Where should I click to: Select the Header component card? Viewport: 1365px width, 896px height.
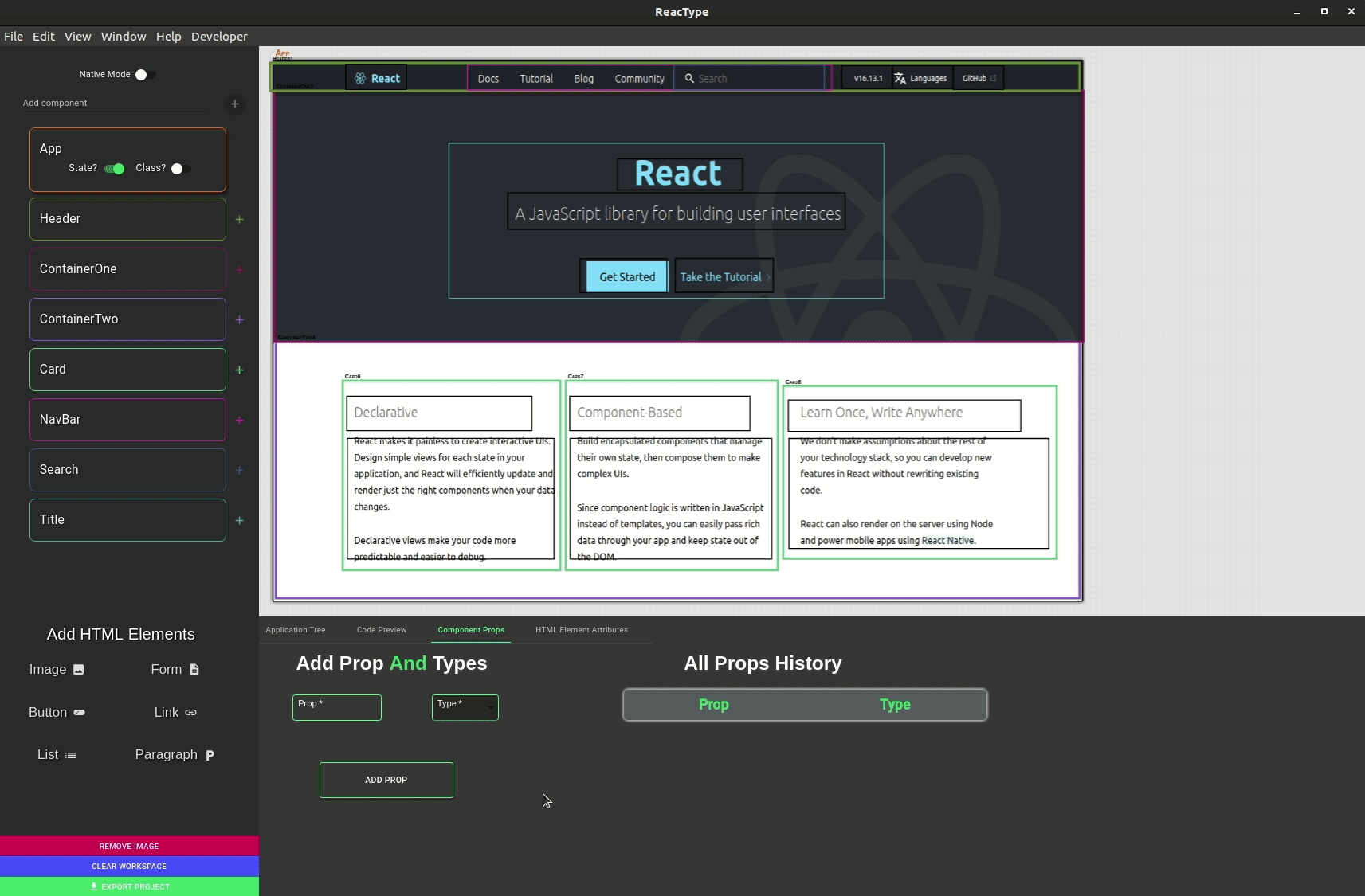point(127,219)
